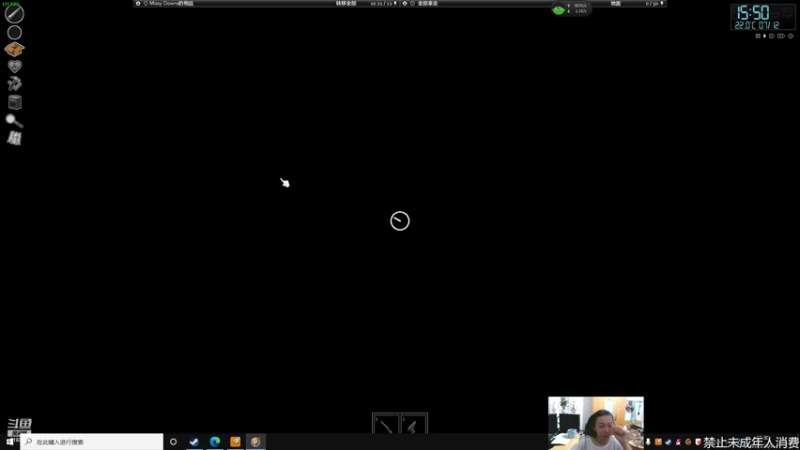Click the player inventory collapse icon

click(138, 4)
